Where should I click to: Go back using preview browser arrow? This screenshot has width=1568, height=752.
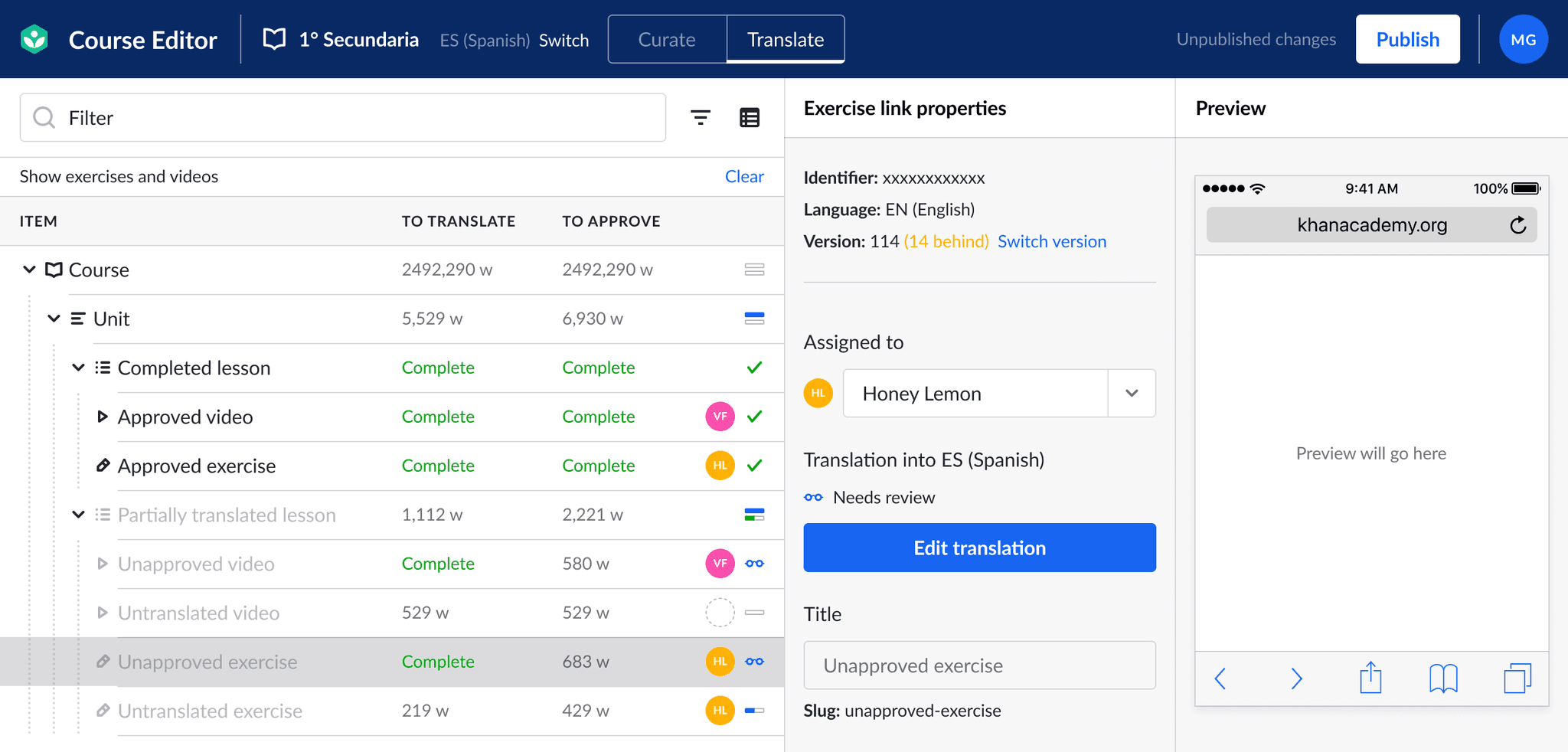(1220, 678)
